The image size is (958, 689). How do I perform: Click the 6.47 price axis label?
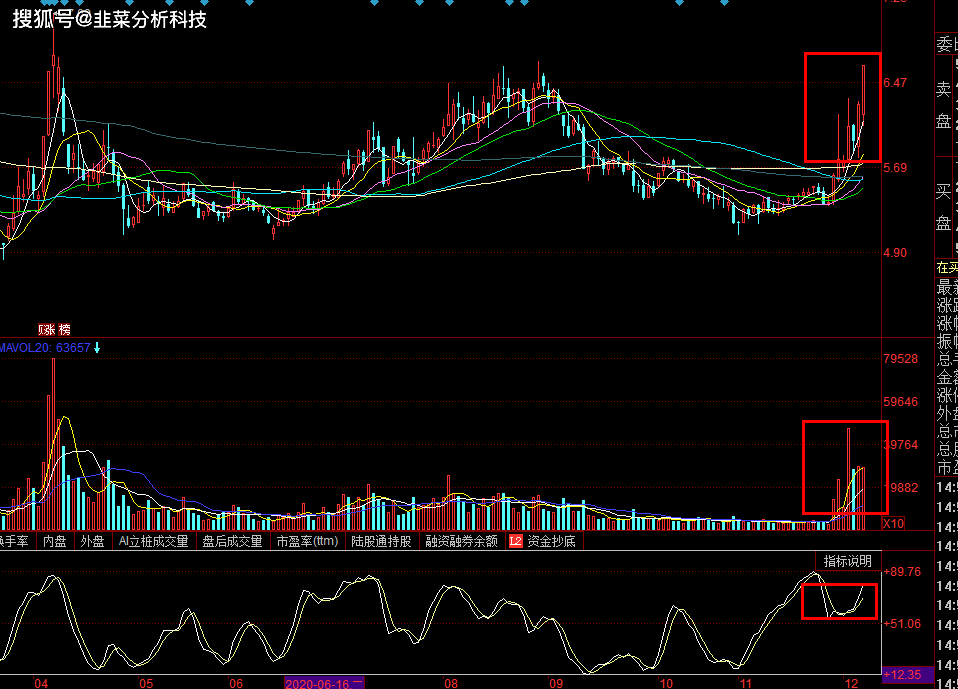click(895, 82)
